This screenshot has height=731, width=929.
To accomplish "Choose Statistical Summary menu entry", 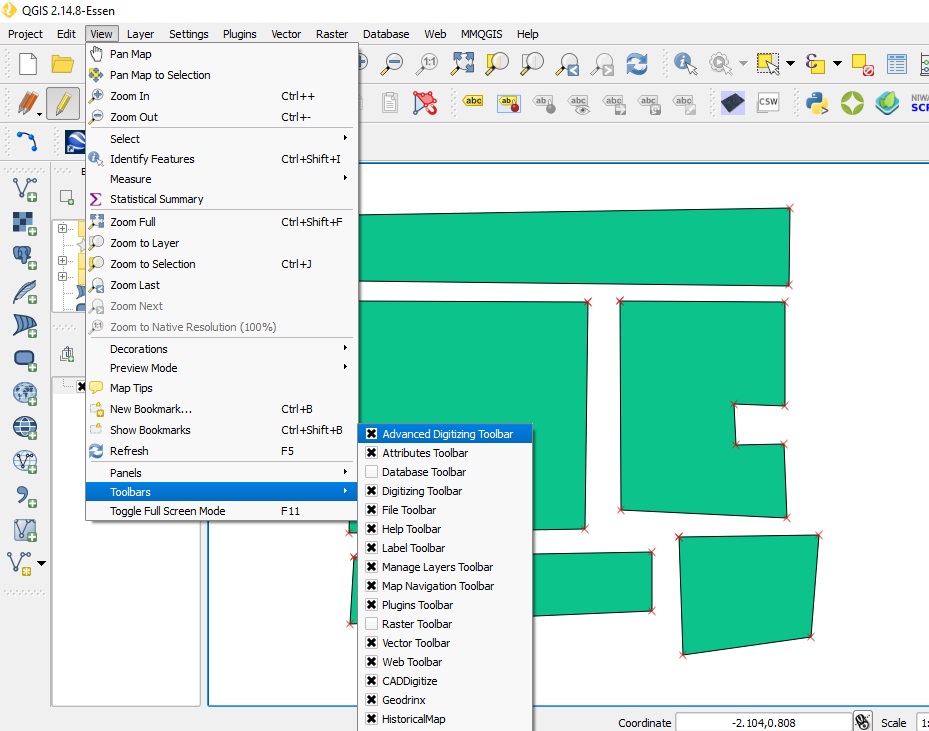I will [222, 199].
